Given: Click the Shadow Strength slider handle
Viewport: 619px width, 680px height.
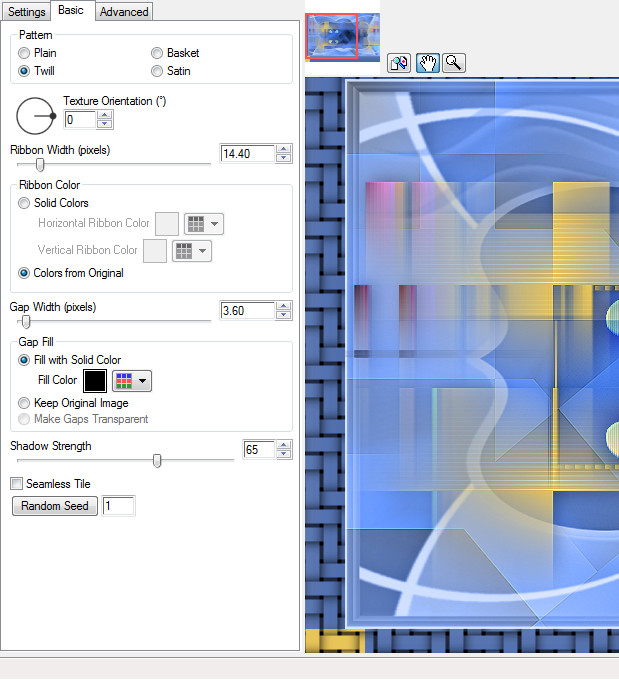Looking at the screenshot, I should click(157, 460).
